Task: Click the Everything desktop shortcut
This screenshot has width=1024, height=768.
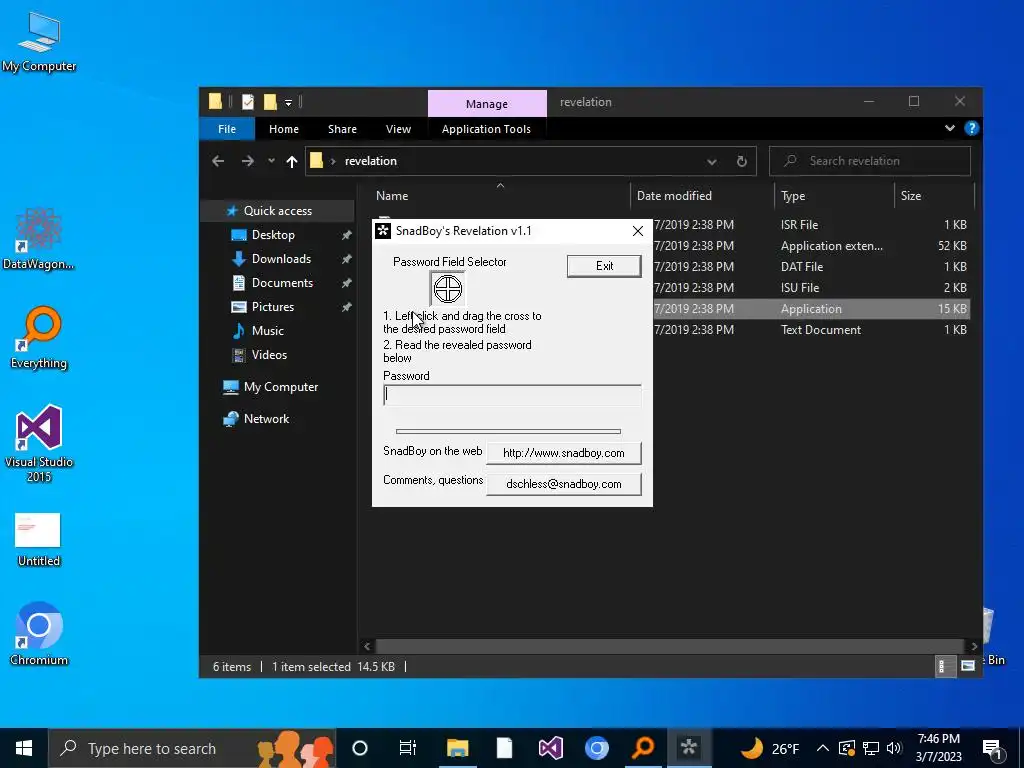Action: point(39,337)
